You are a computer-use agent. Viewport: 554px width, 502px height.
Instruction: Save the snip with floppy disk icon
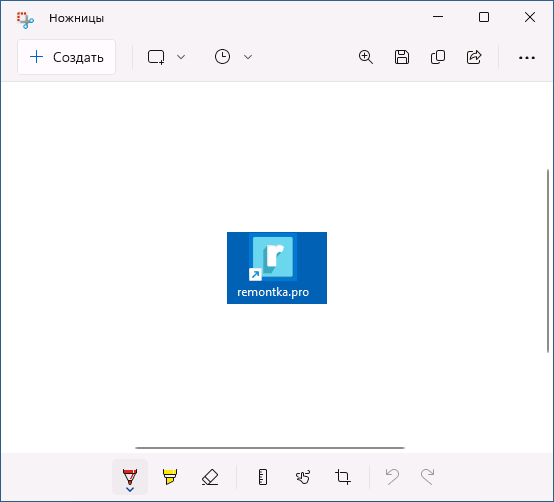pos(402,57)
